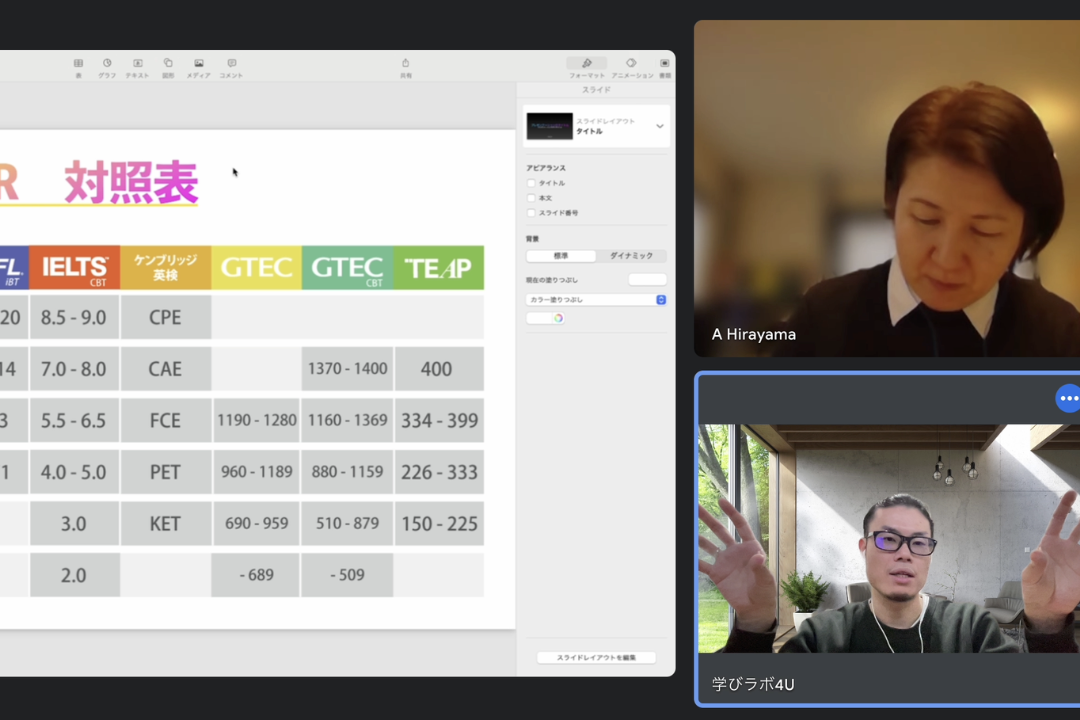Select A Hirayama's video tile
The height and width of the screenshot is (720, 1080).
(887, 188)
